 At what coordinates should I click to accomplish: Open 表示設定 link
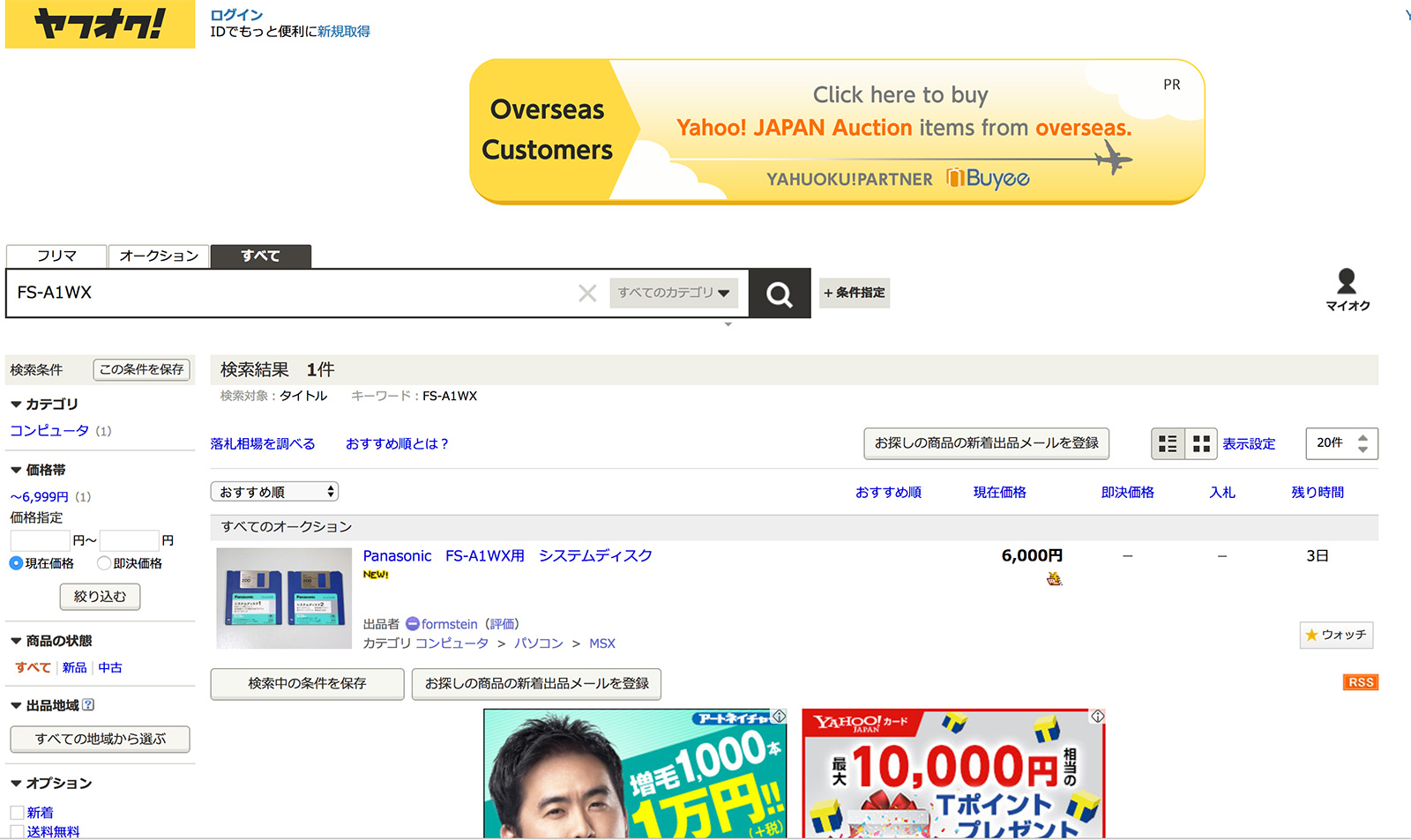click(1249, 444)
